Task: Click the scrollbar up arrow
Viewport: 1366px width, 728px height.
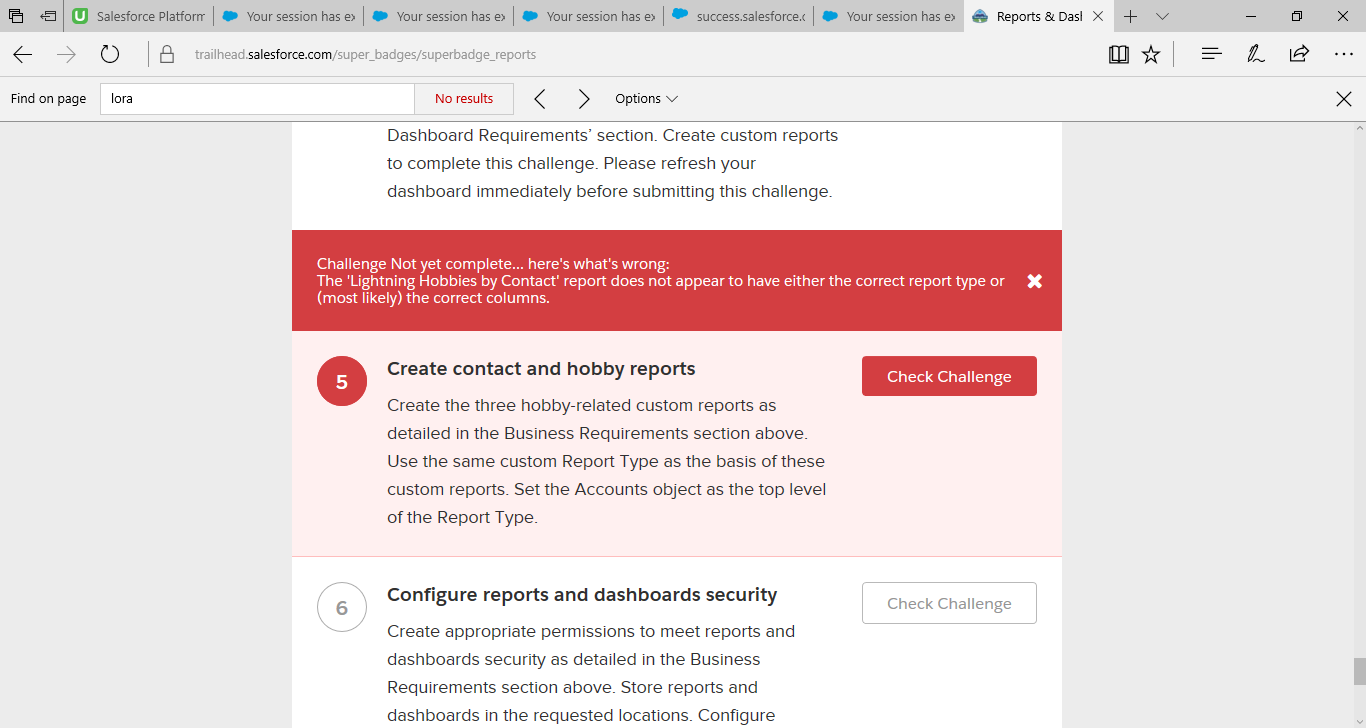Action: click(x=1358, y=129)
